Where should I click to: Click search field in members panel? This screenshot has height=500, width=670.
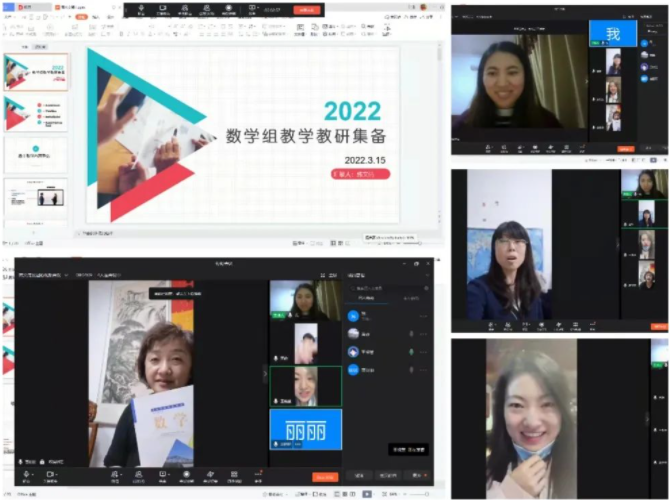[x=389, y=288]
